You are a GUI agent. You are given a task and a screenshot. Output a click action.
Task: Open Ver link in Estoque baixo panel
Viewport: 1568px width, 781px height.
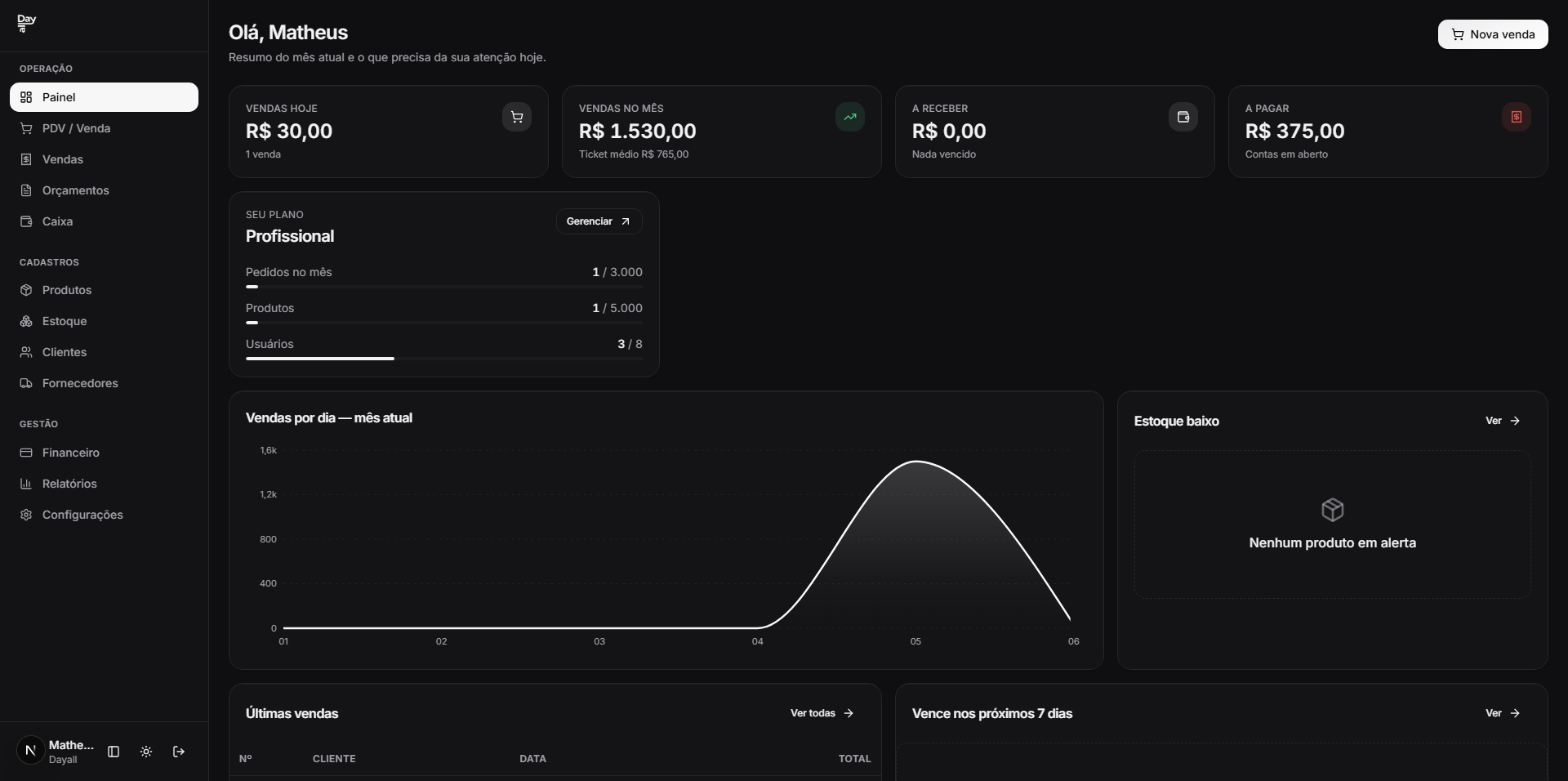(1503, 421)
